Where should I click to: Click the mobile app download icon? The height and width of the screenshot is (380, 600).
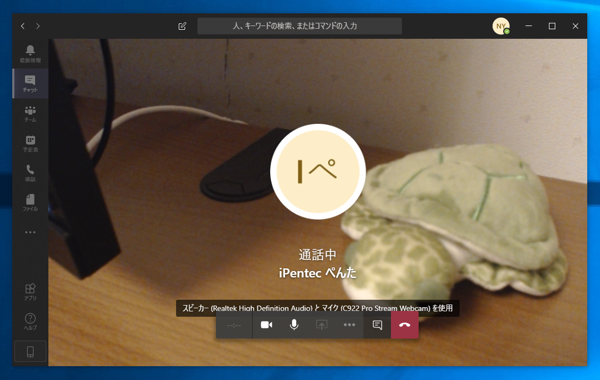point(30,351)
